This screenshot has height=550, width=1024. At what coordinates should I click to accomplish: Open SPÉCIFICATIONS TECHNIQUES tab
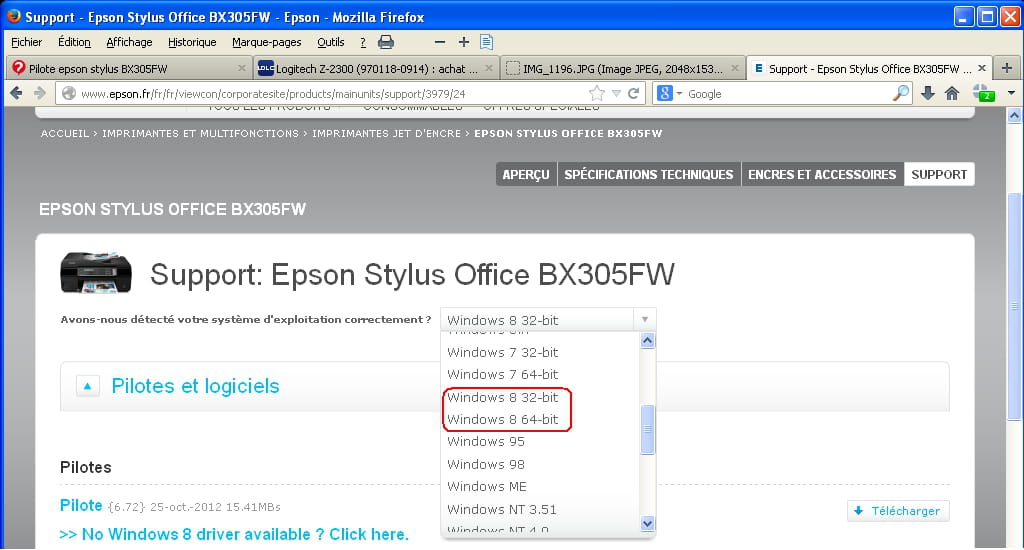648,174
